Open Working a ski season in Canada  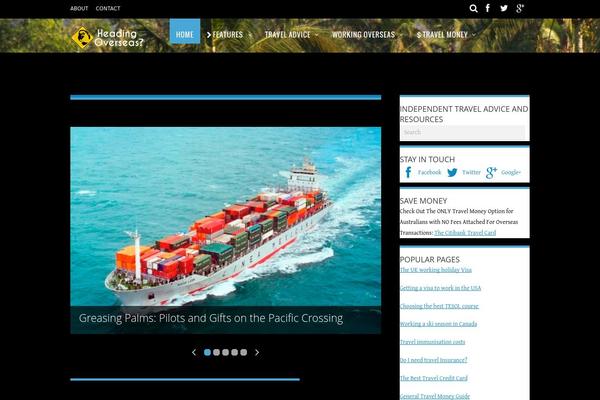(439, 324)
